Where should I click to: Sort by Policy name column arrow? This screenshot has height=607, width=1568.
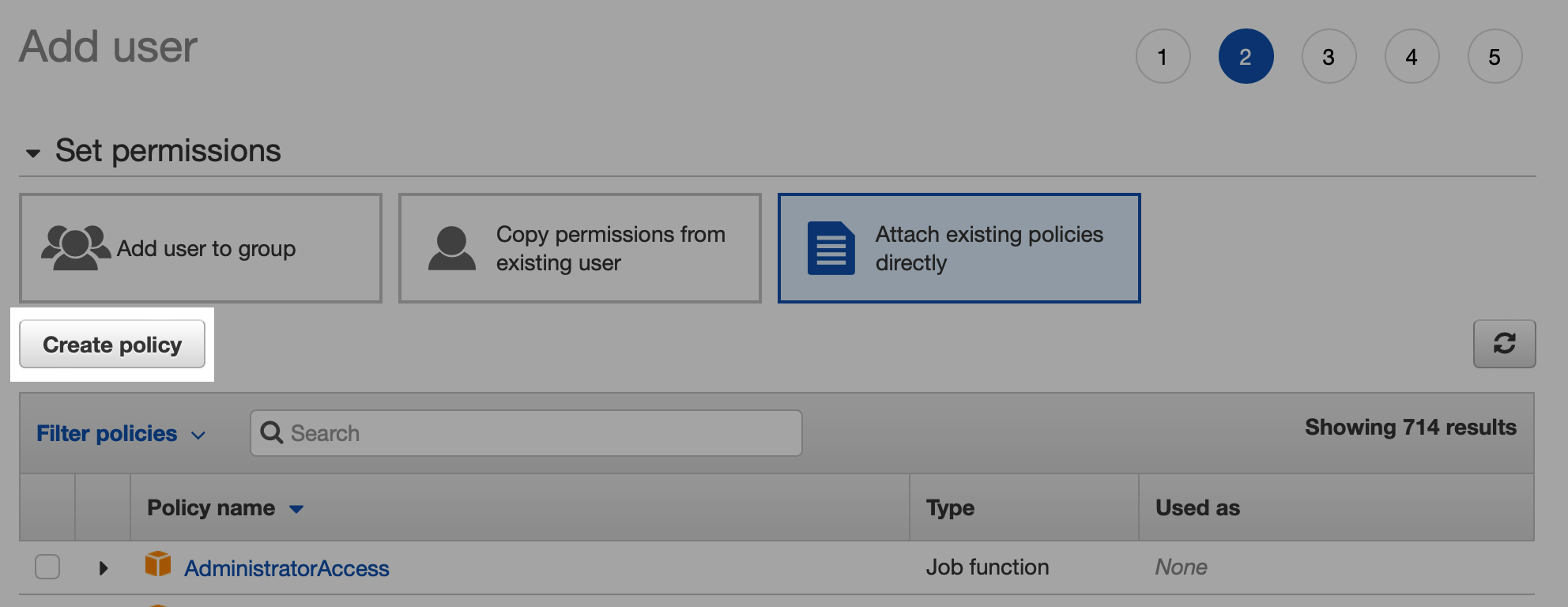coord(296,509)
